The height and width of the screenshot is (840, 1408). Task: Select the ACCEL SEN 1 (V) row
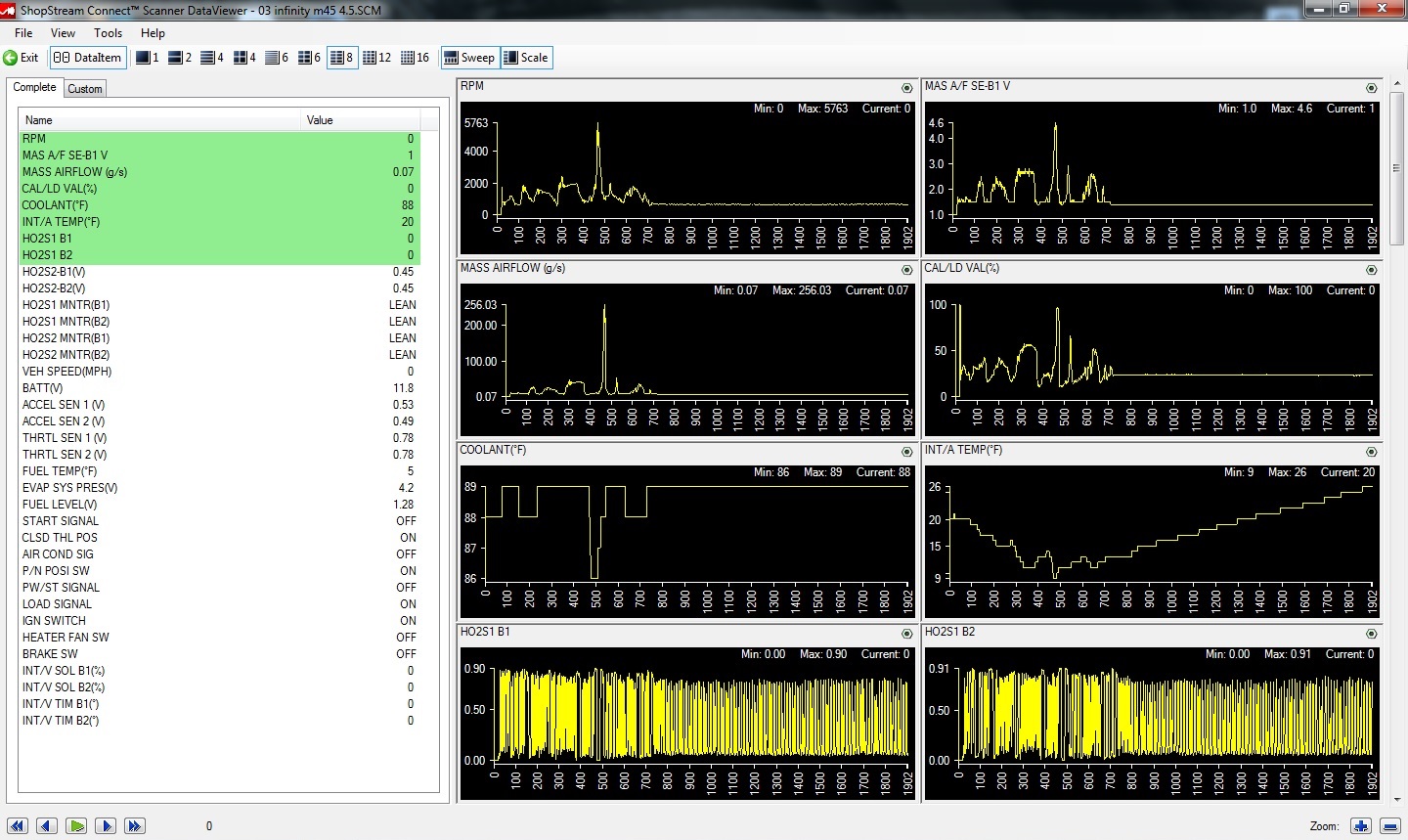(219, 405)
